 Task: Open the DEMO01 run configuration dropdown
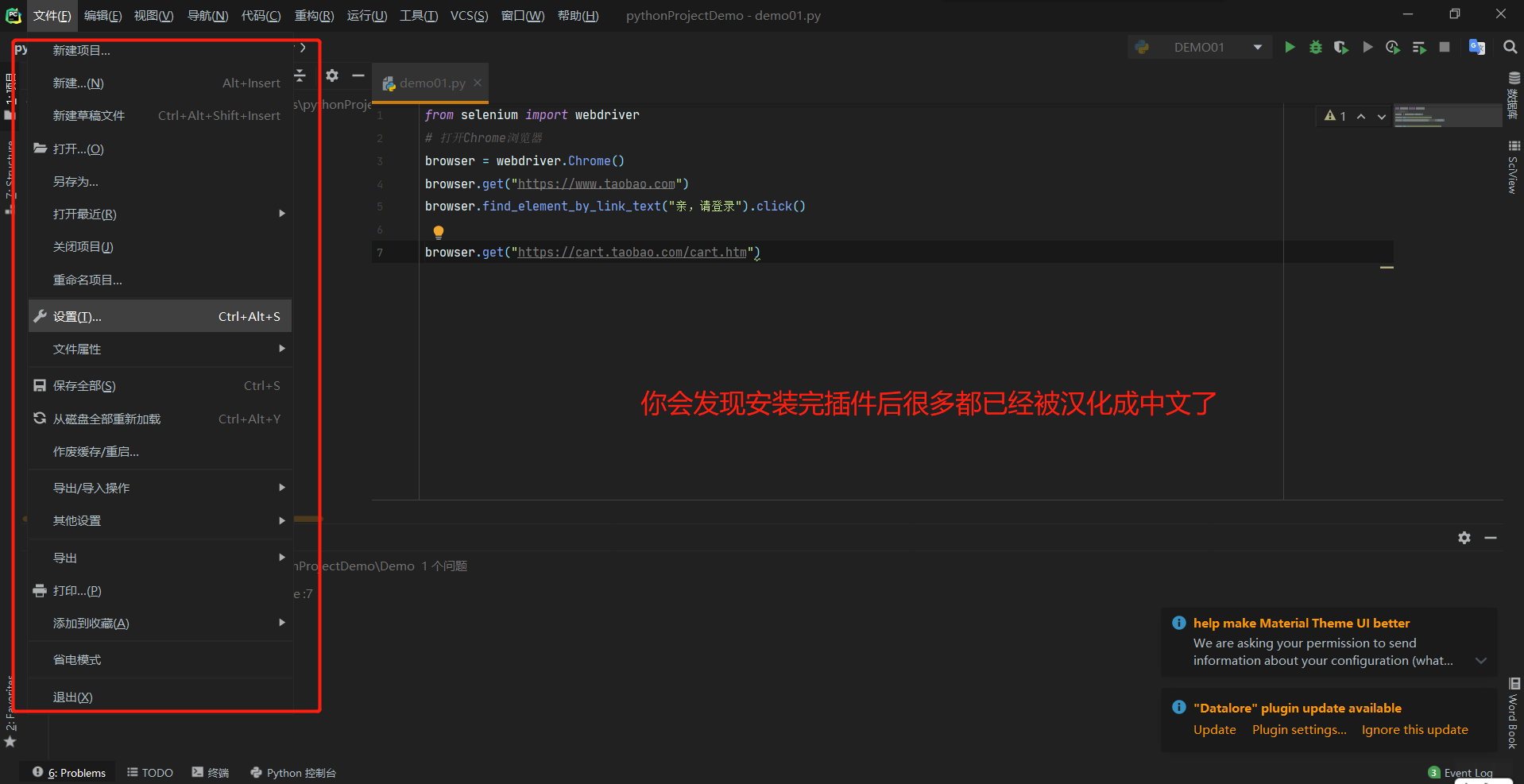1258,48
